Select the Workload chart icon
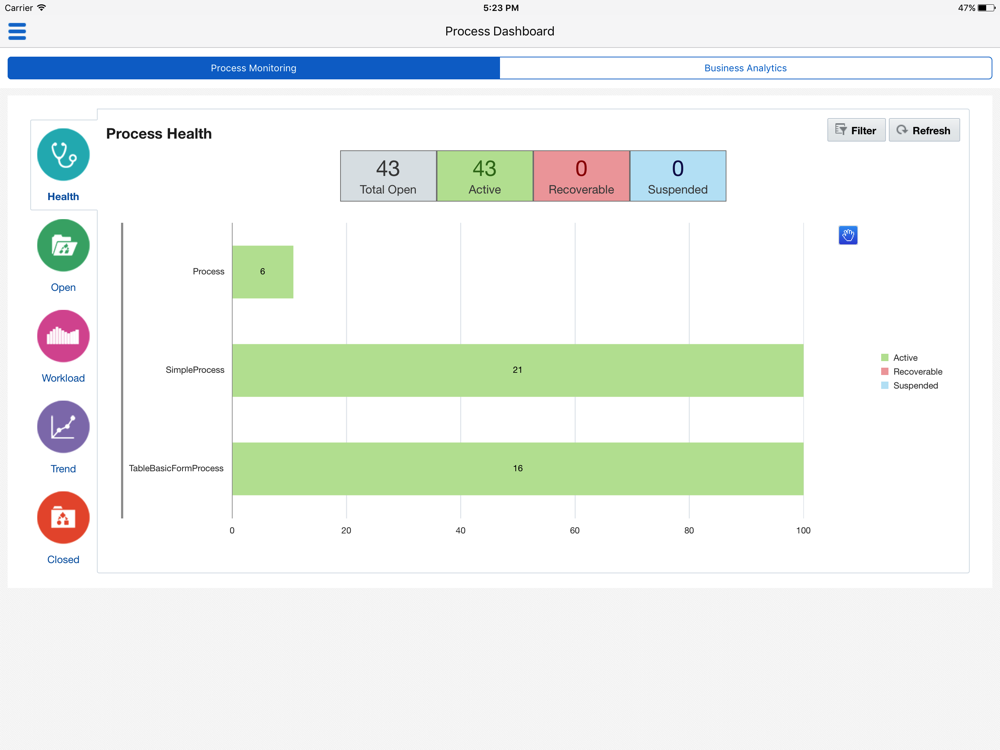 coord(63,336)
